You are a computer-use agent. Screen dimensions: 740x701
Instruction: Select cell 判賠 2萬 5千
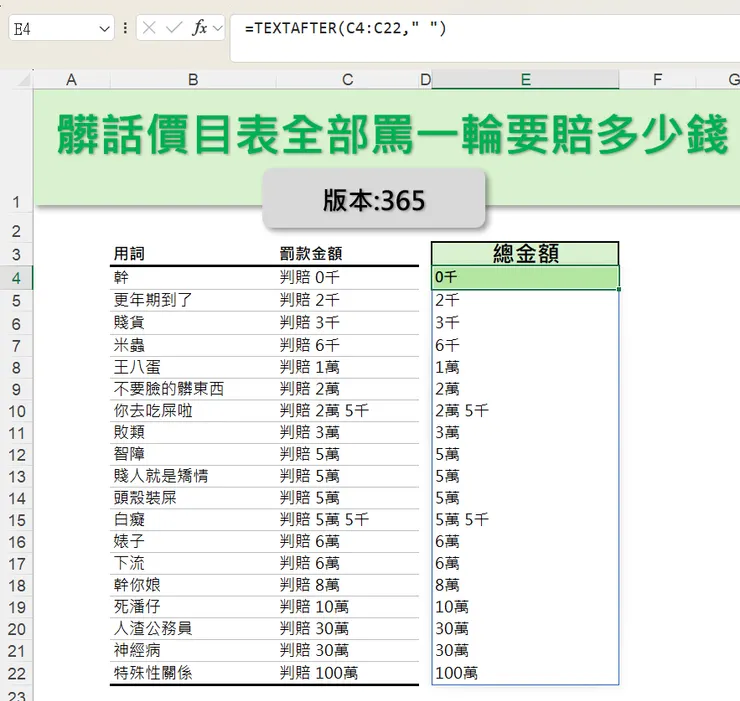[x=348, y=411]
